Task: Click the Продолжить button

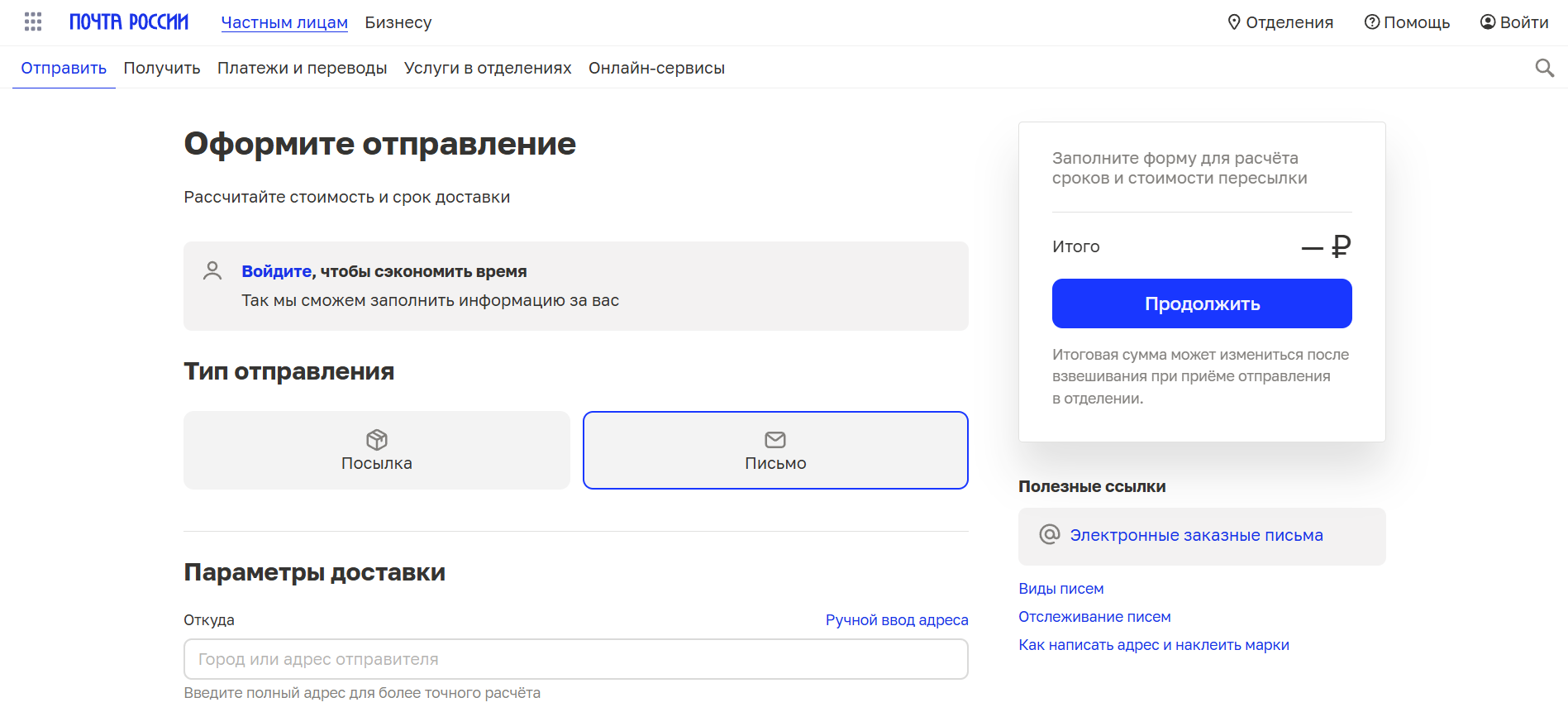Action: (1202, 303)
